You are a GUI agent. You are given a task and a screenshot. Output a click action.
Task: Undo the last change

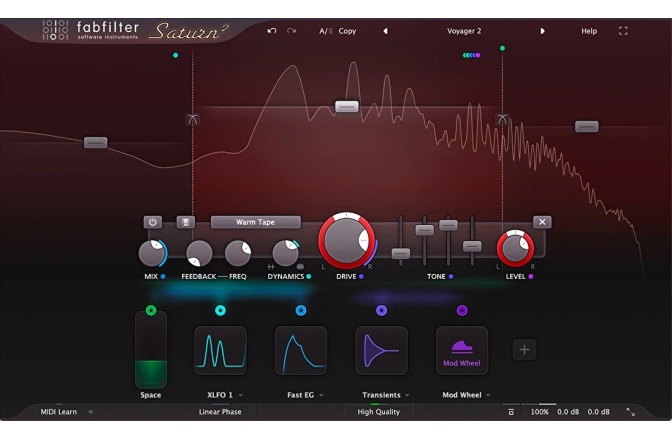[x=272, y=31]
